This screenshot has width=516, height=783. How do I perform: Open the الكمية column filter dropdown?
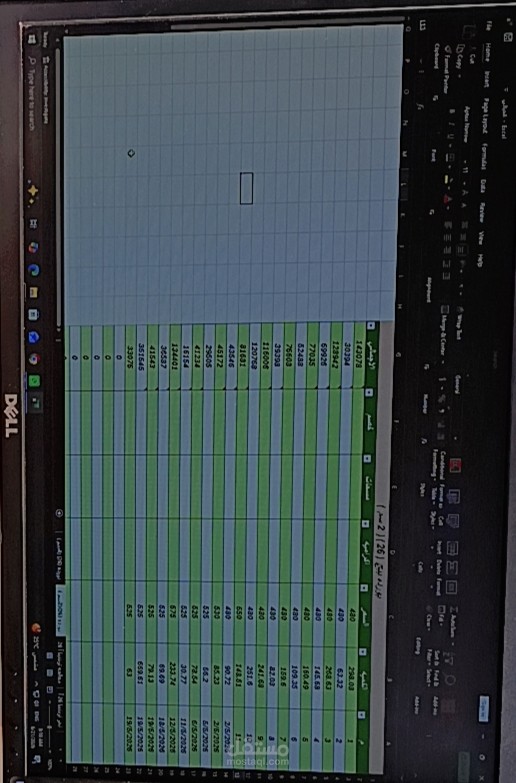tap(363, 652)
